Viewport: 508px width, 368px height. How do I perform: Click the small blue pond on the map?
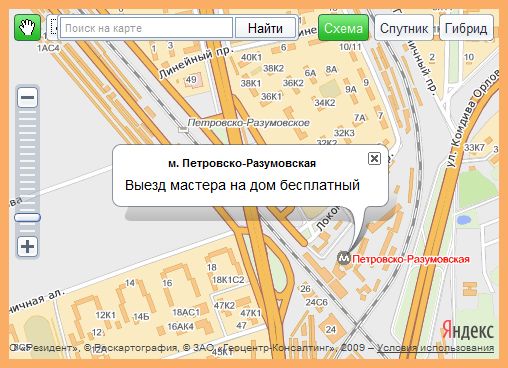pyautogui.click(x=463, y=220)
